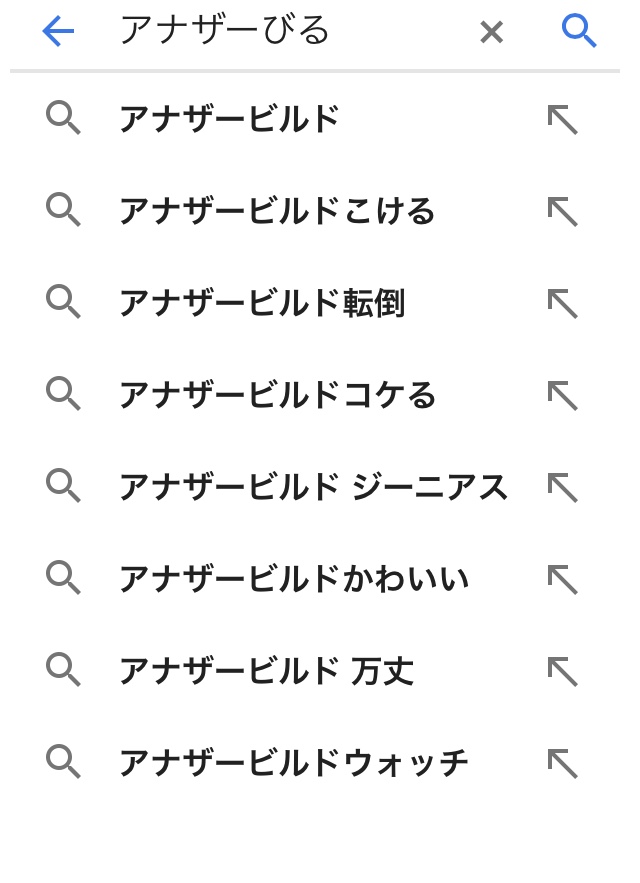Tap the アナザービルドかわいい suggestion

(293, 579)
